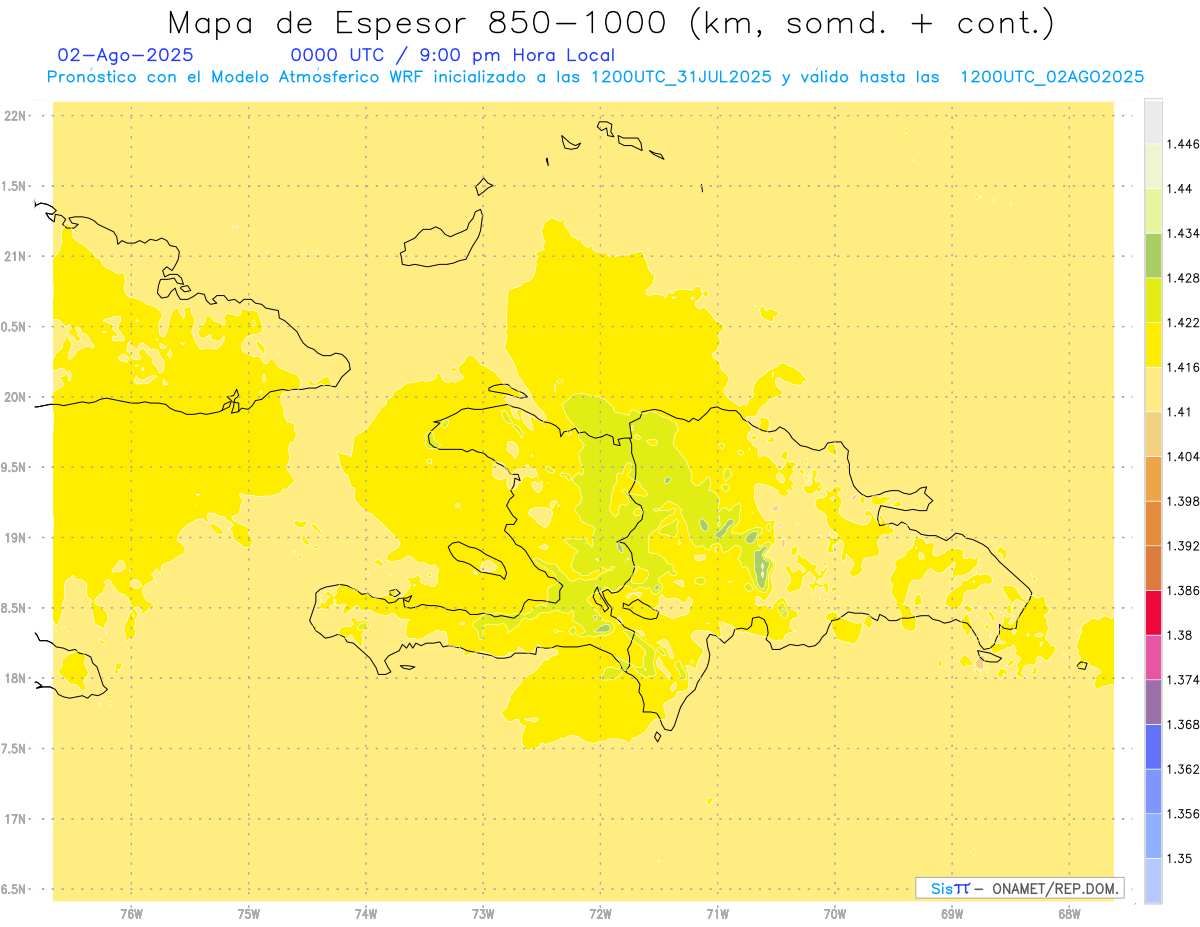Click the longitude label 71W
This screenshot has height=927, width=1200.
(x=717, y=913)
